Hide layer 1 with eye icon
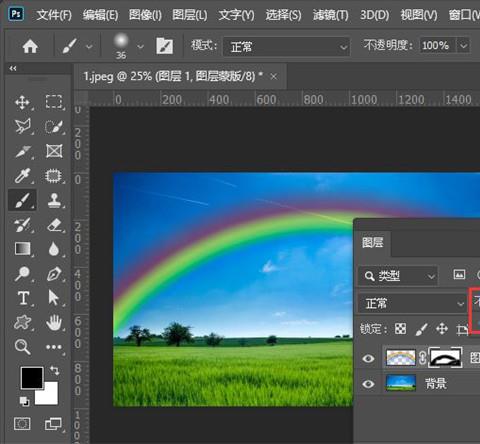The image size is (480, 444). (x=368, y=359)
